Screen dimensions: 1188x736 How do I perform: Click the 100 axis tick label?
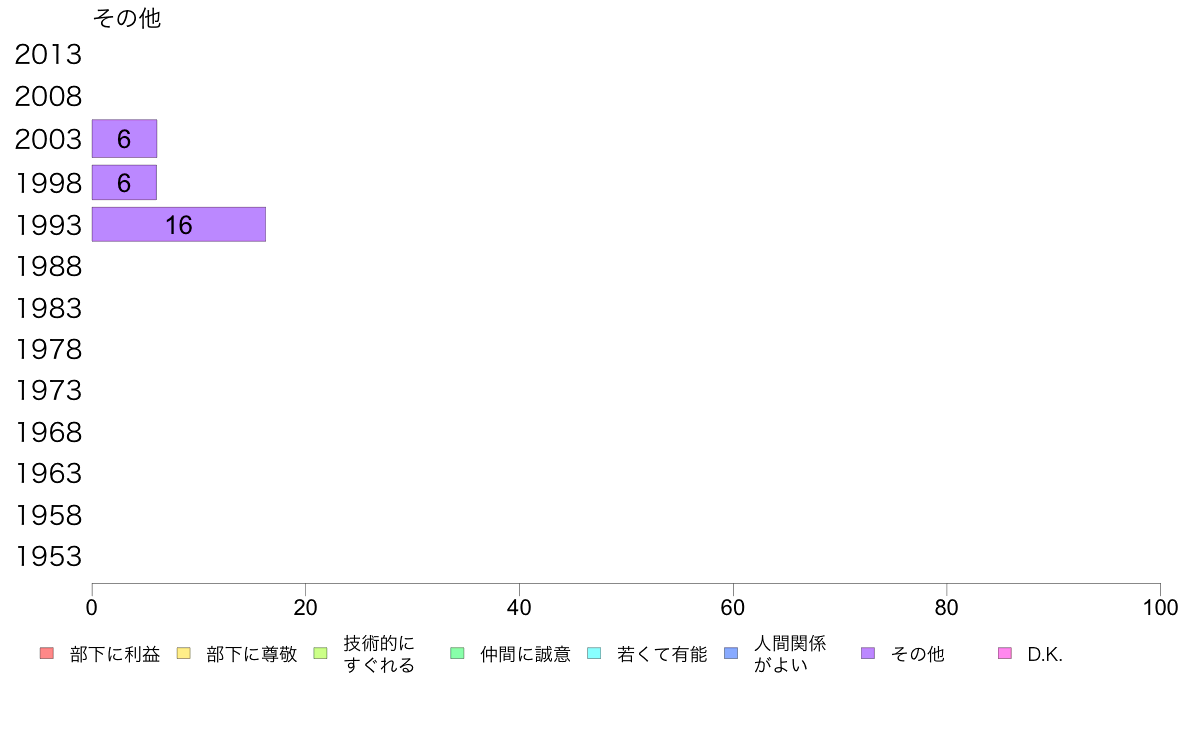click(1160, 607)
